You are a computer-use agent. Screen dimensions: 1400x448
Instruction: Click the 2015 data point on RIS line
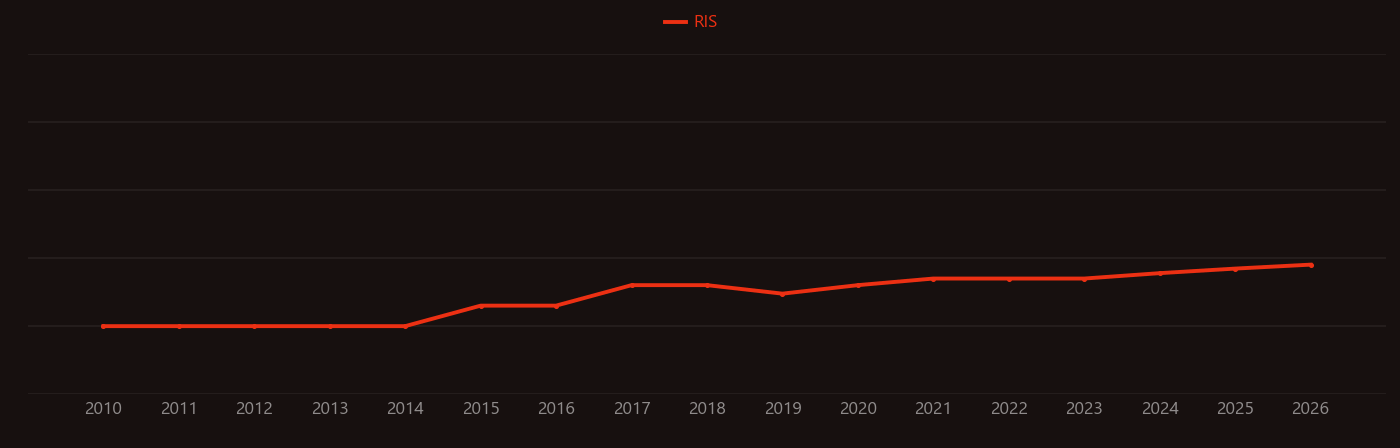(481, 306)
